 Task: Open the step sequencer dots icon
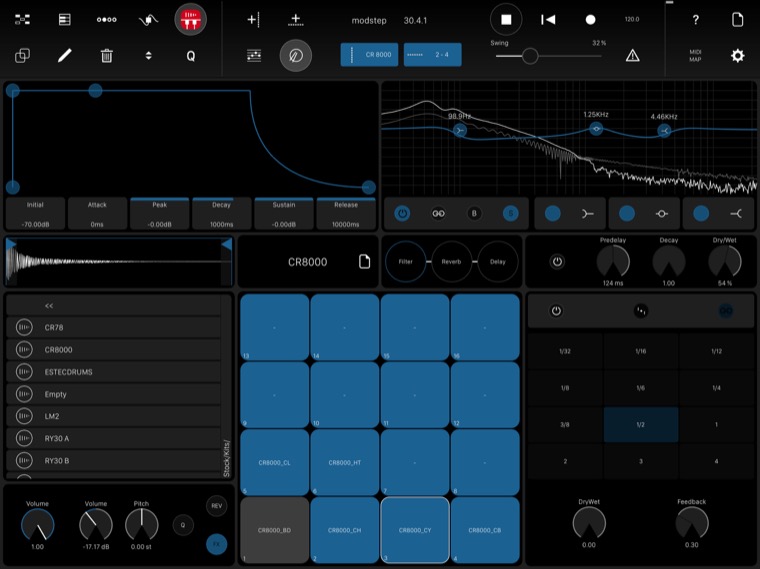coord(107,20)
